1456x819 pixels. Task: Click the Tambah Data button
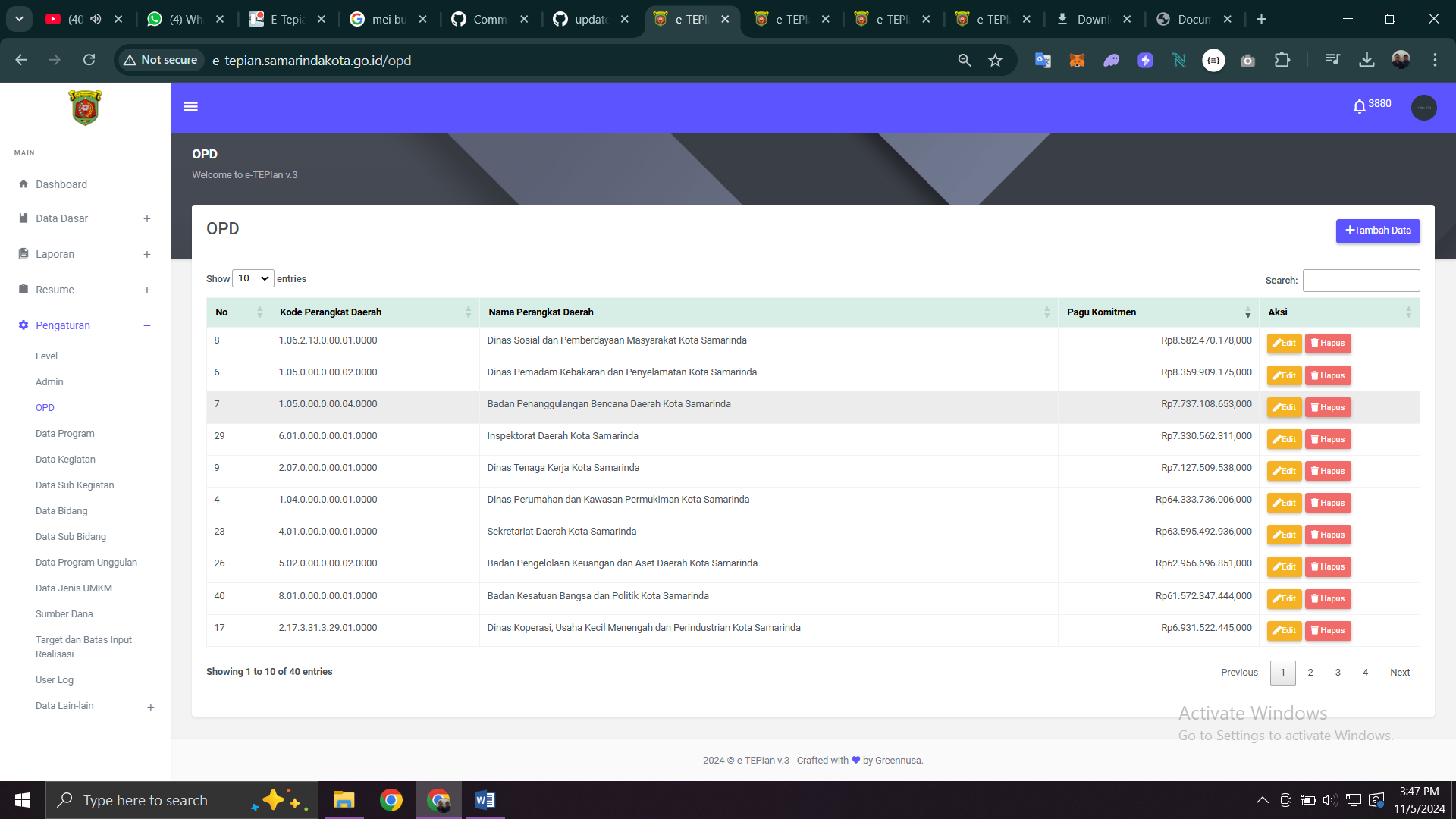click(1377, 231)
